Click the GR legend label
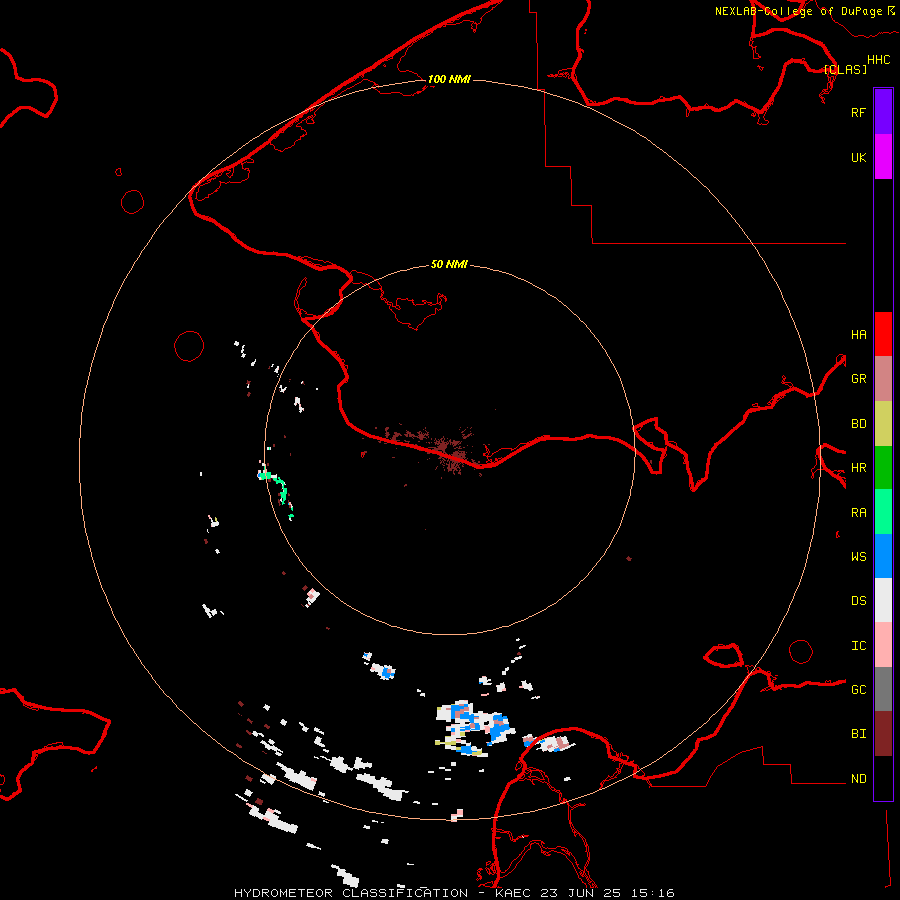This screenshot has height=900, width=900. tap(858, 379)
